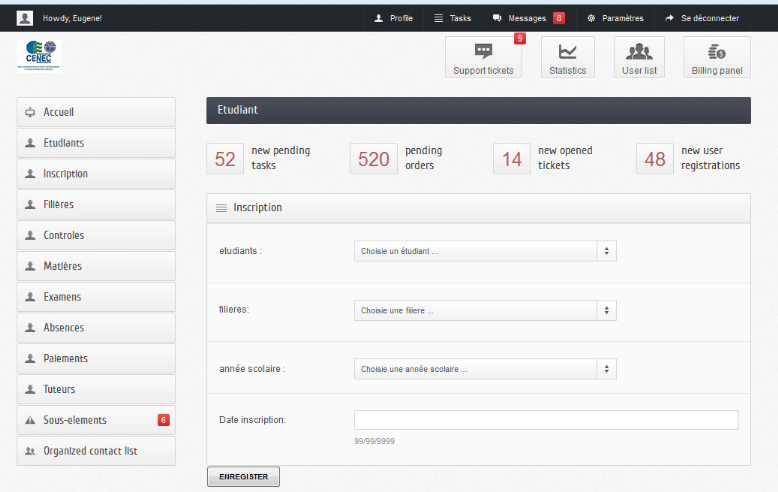Click Se déconnecter to log out

pyautogui.click(x=702, y=18)
